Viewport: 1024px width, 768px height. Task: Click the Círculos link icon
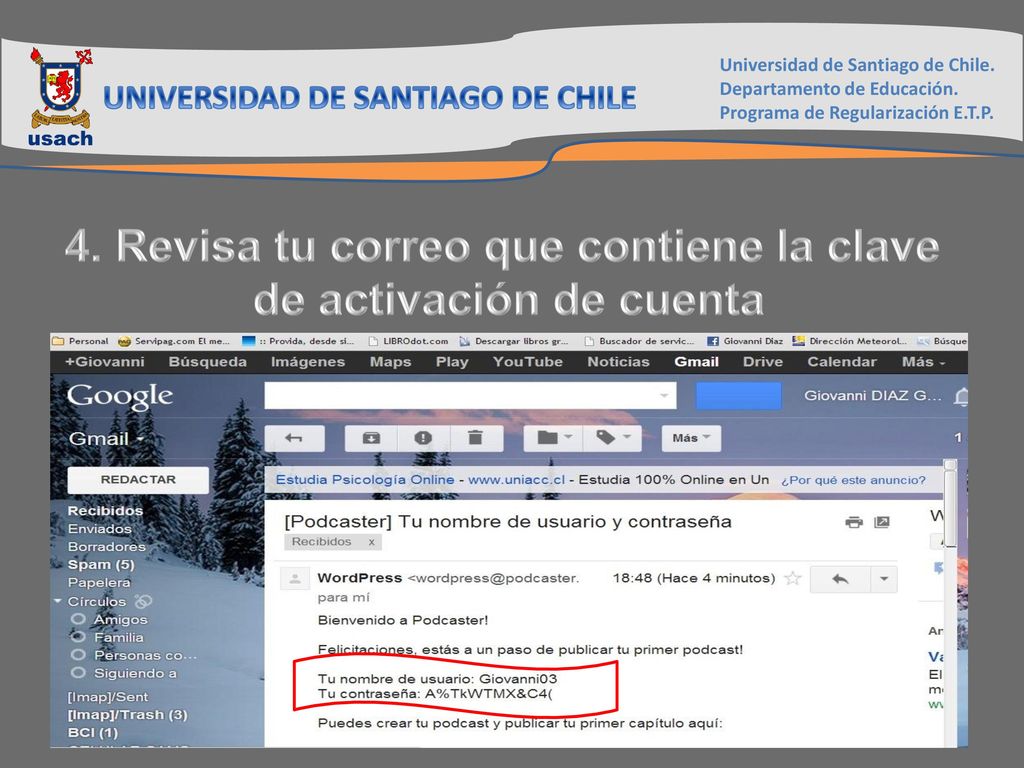(x=143, y=601)
